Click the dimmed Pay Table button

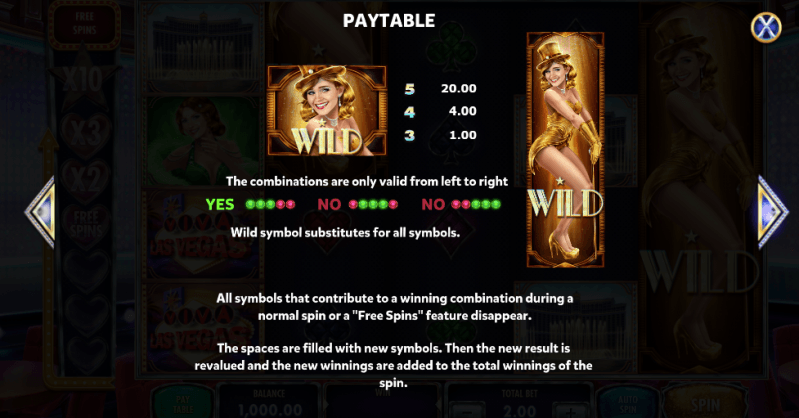pyautogui.click(x=183, y=404)
